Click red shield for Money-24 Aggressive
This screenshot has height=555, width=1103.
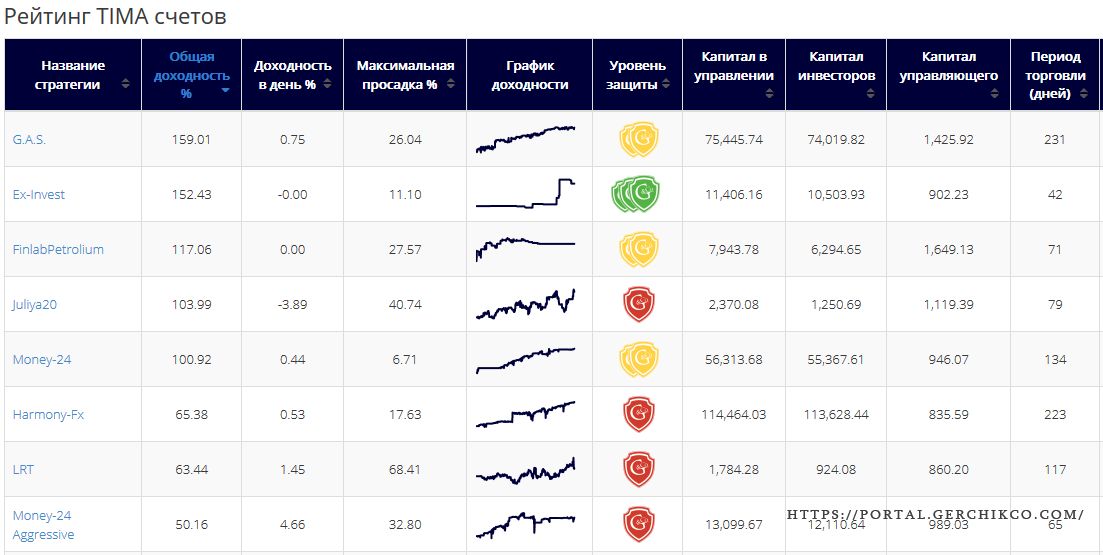637,524
